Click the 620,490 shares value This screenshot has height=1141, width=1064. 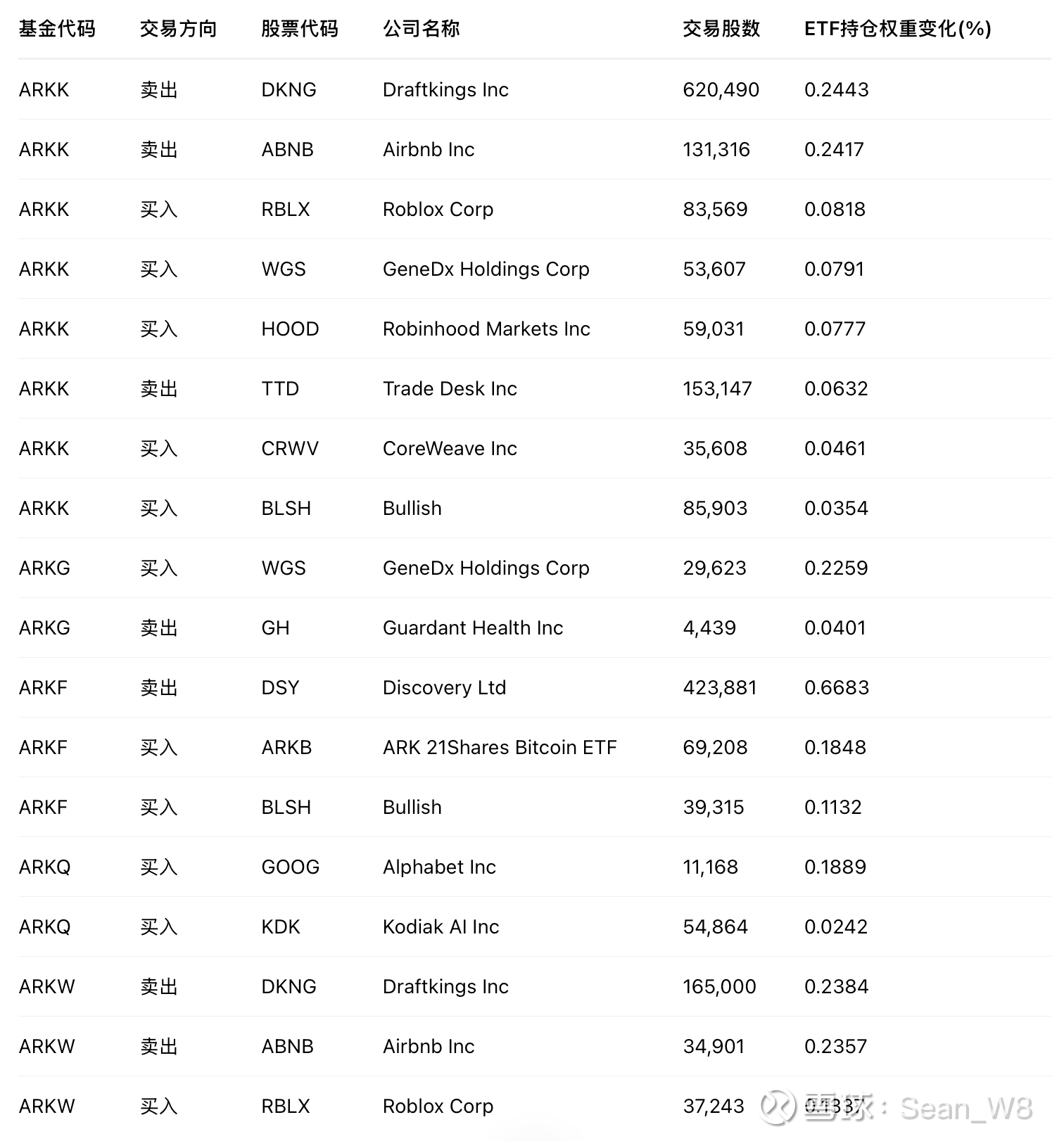[721, 89]
